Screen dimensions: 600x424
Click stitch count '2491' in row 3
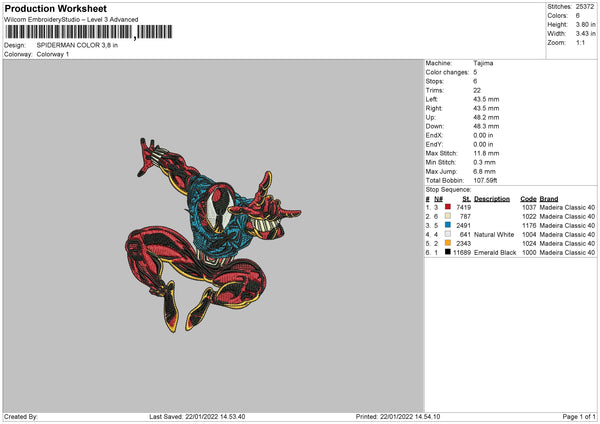click(x=463, y=226)
